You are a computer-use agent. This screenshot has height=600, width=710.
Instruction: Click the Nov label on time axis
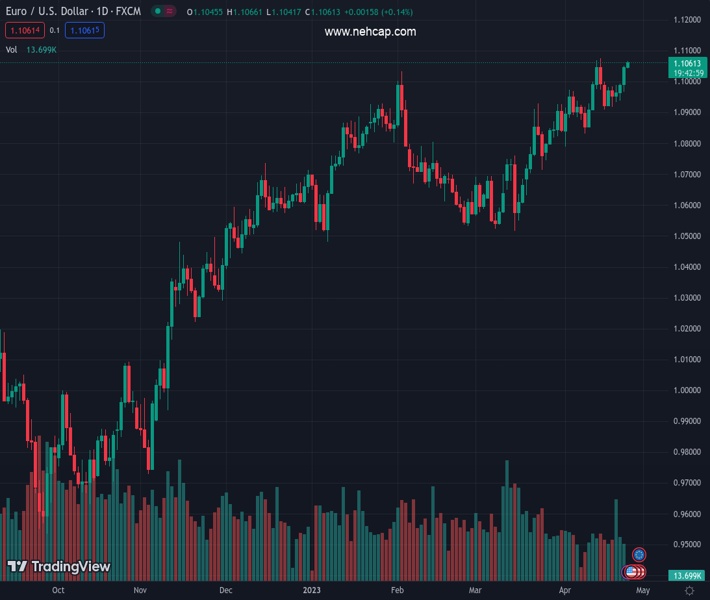coord(140,590)
